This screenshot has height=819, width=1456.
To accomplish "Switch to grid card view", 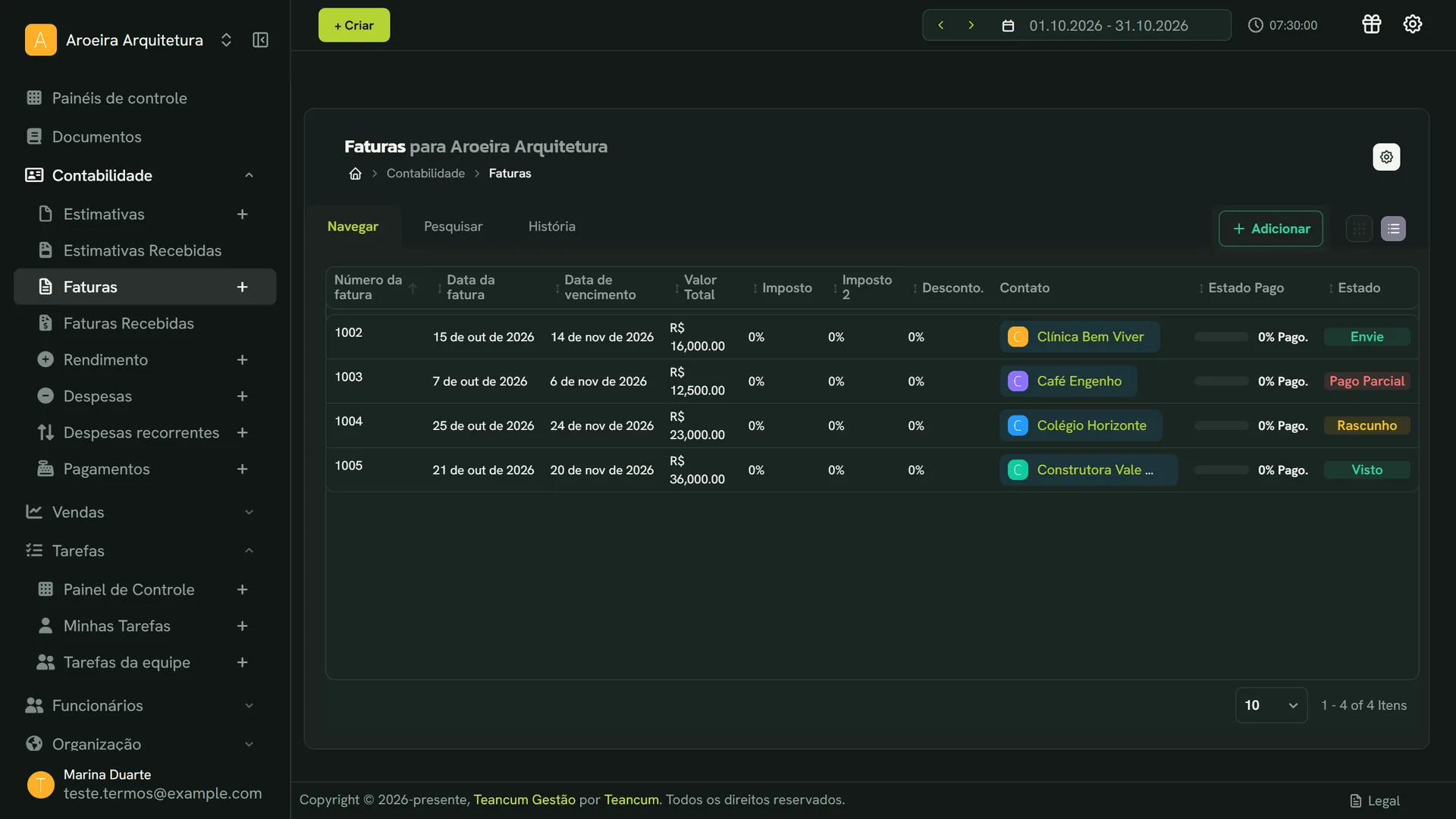I will [1359, 228].
